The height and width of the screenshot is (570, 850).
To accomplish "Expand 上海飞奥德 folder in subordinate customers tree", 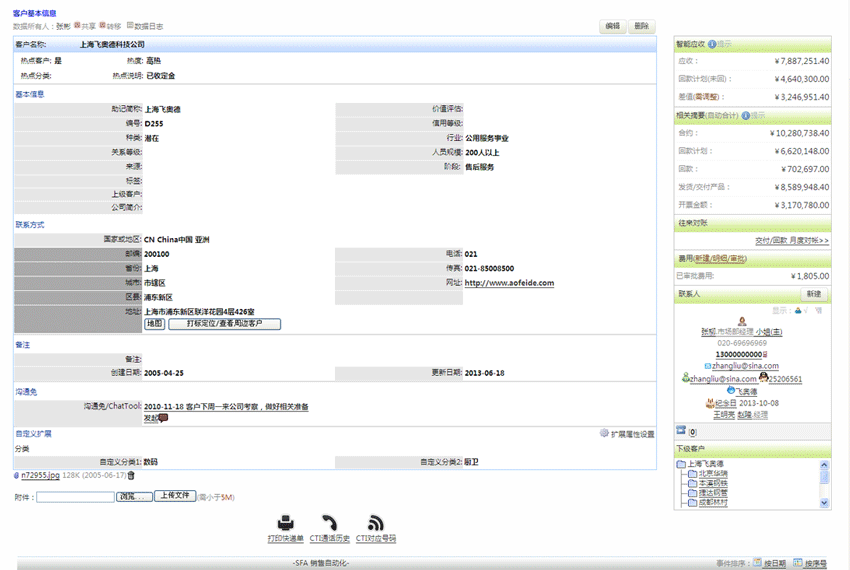I will coord(682,464).
